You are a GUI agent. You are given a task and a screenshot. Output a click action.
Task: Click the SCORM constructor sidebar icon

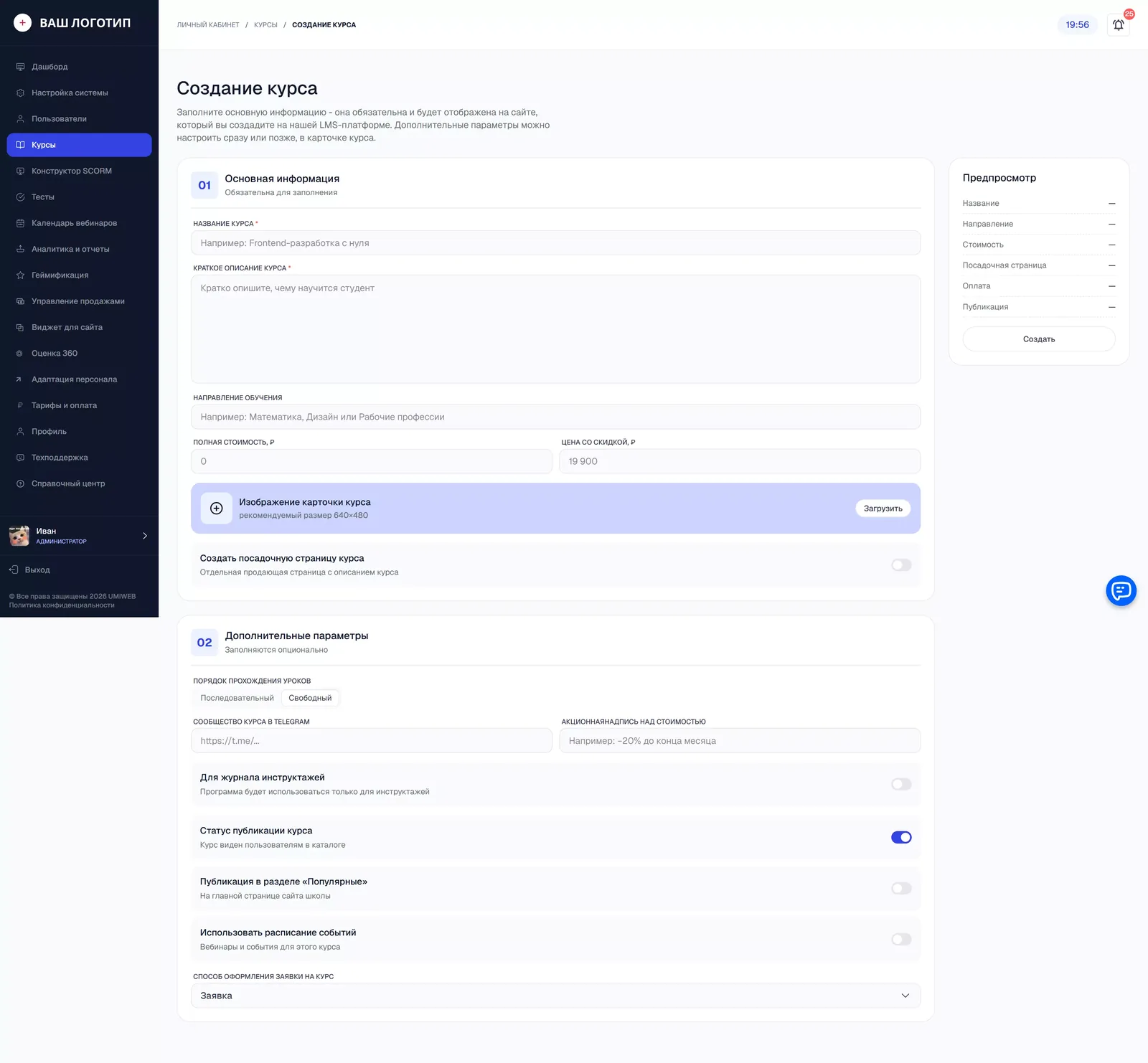coord(20,171)
